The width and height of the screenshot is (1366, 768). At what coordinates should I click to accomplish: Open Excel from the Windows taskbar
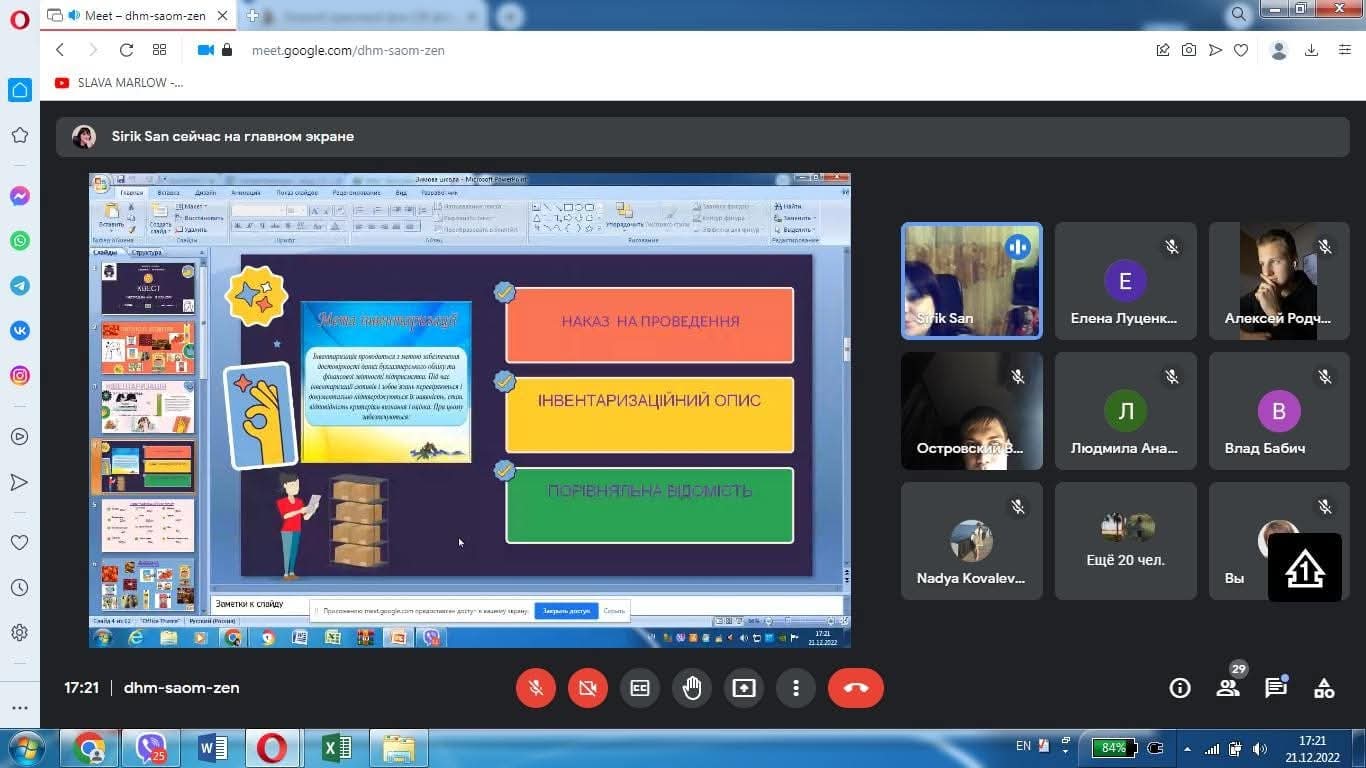point(336,748)
